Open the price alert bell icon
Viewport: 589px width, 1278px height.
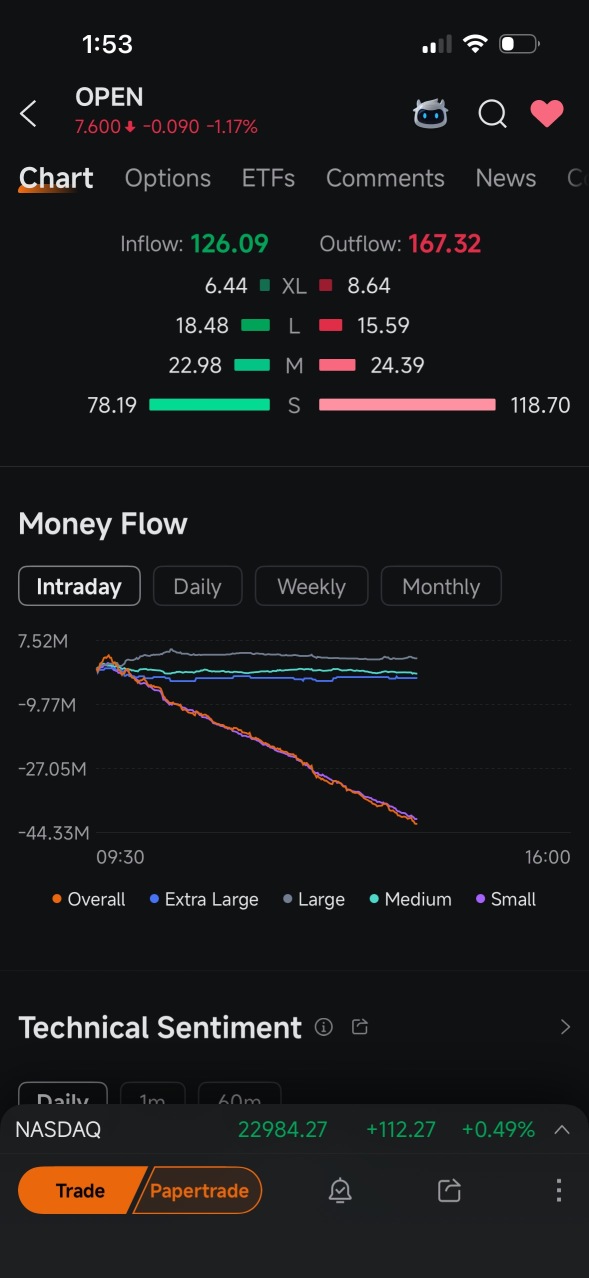point(340,1190)
